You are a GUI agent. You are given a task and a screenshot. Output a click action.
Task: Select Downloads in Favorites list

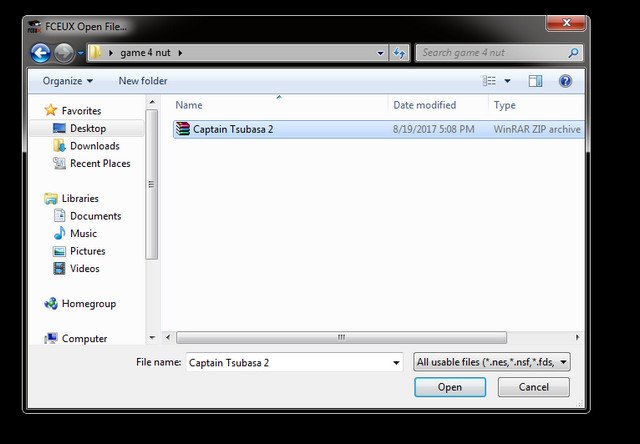94,146
